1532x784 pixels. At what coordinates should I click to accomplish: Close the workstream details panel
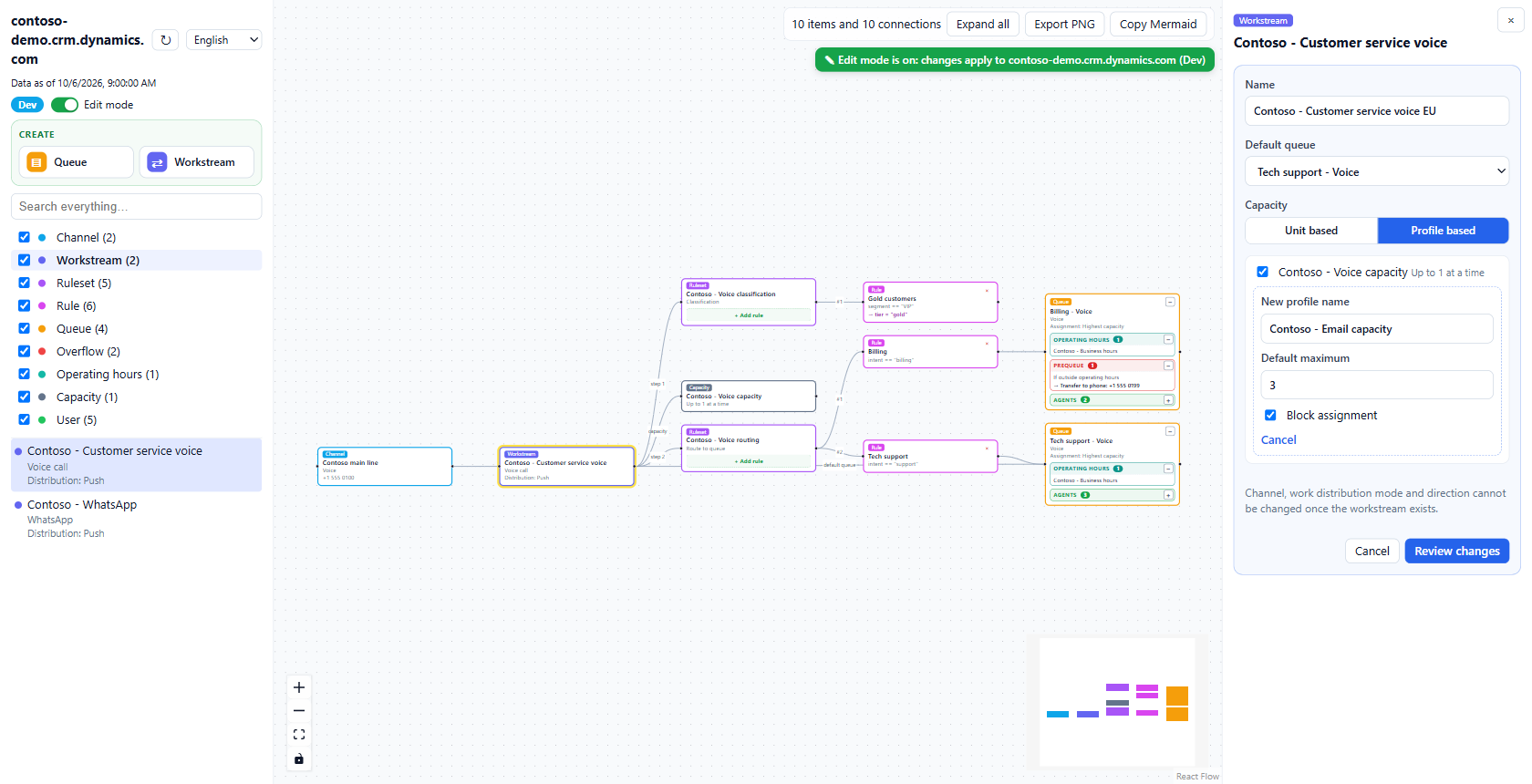1511,20
